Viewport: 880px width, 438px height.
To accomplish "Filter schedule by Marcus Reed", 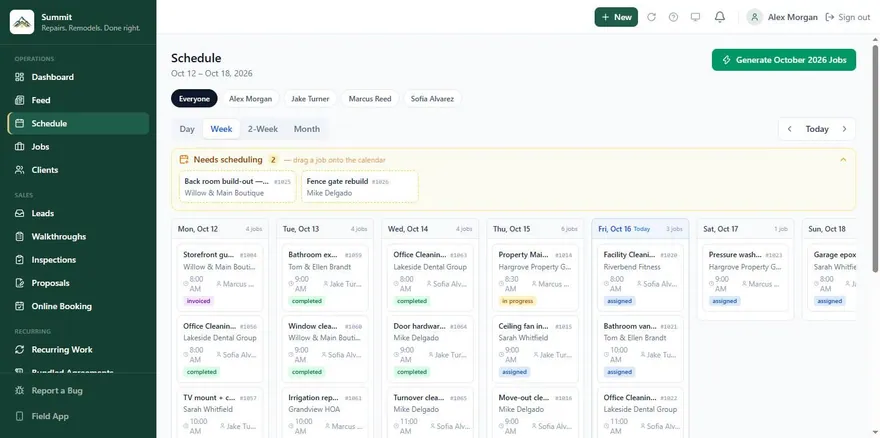I will (370, 98).
